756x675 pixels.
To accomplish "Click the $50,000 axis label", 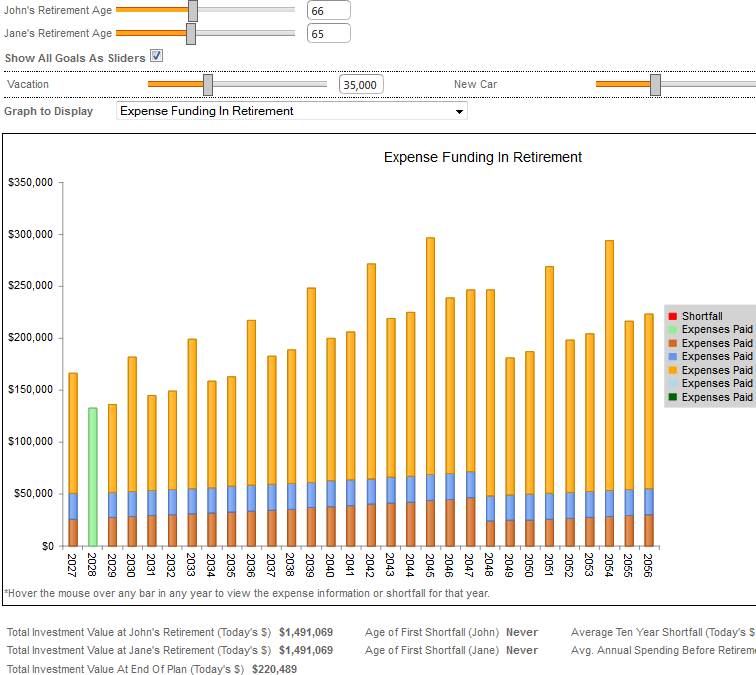I will coord(33,493).
